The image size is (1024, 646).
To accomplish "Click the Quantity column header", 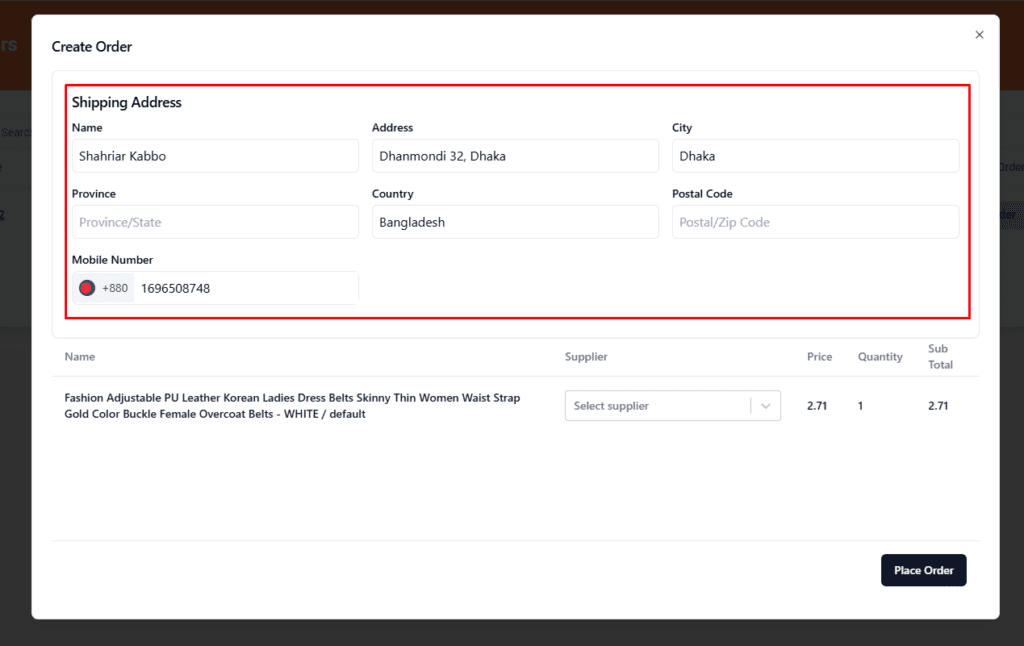I will 880,357.
